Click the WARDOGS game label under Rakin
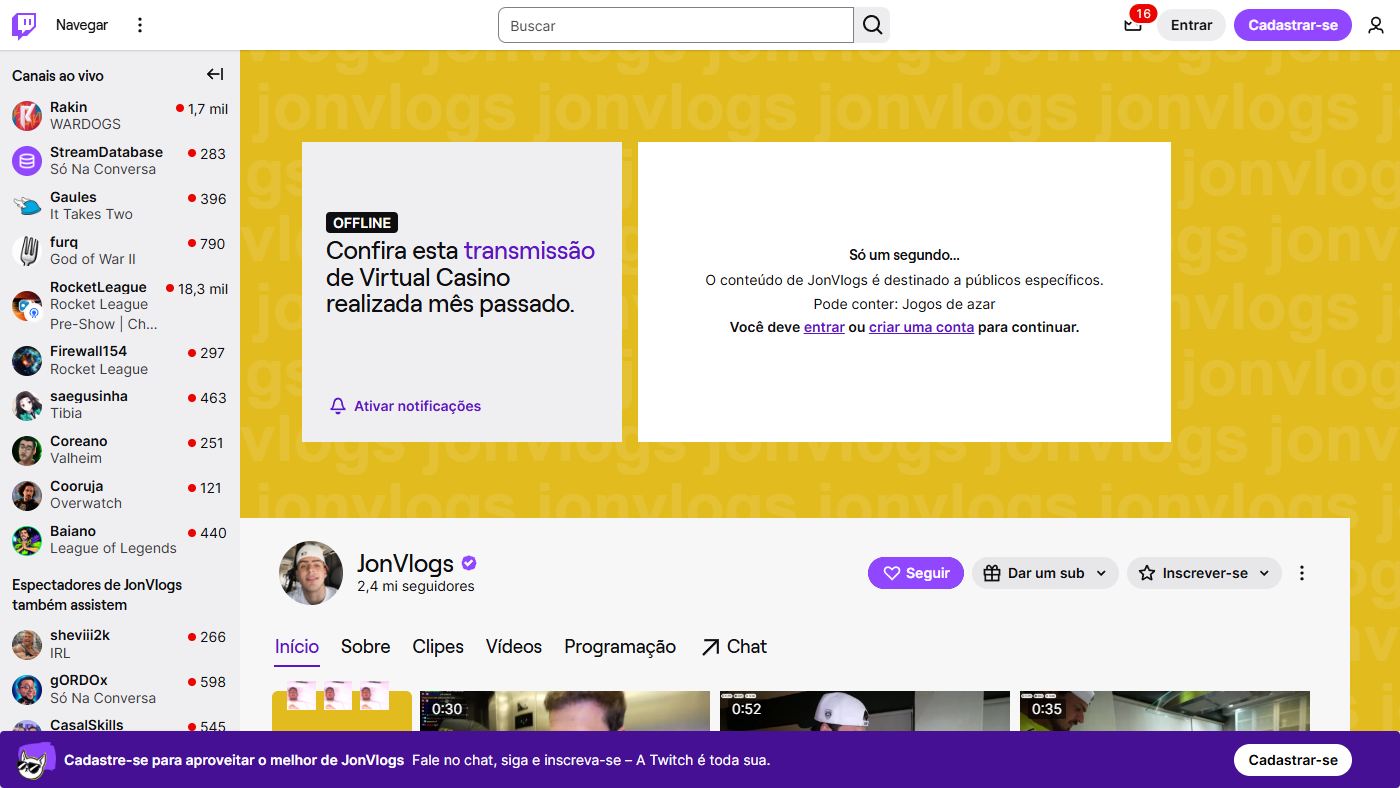The image size is (1400, 788). [85, 124]
